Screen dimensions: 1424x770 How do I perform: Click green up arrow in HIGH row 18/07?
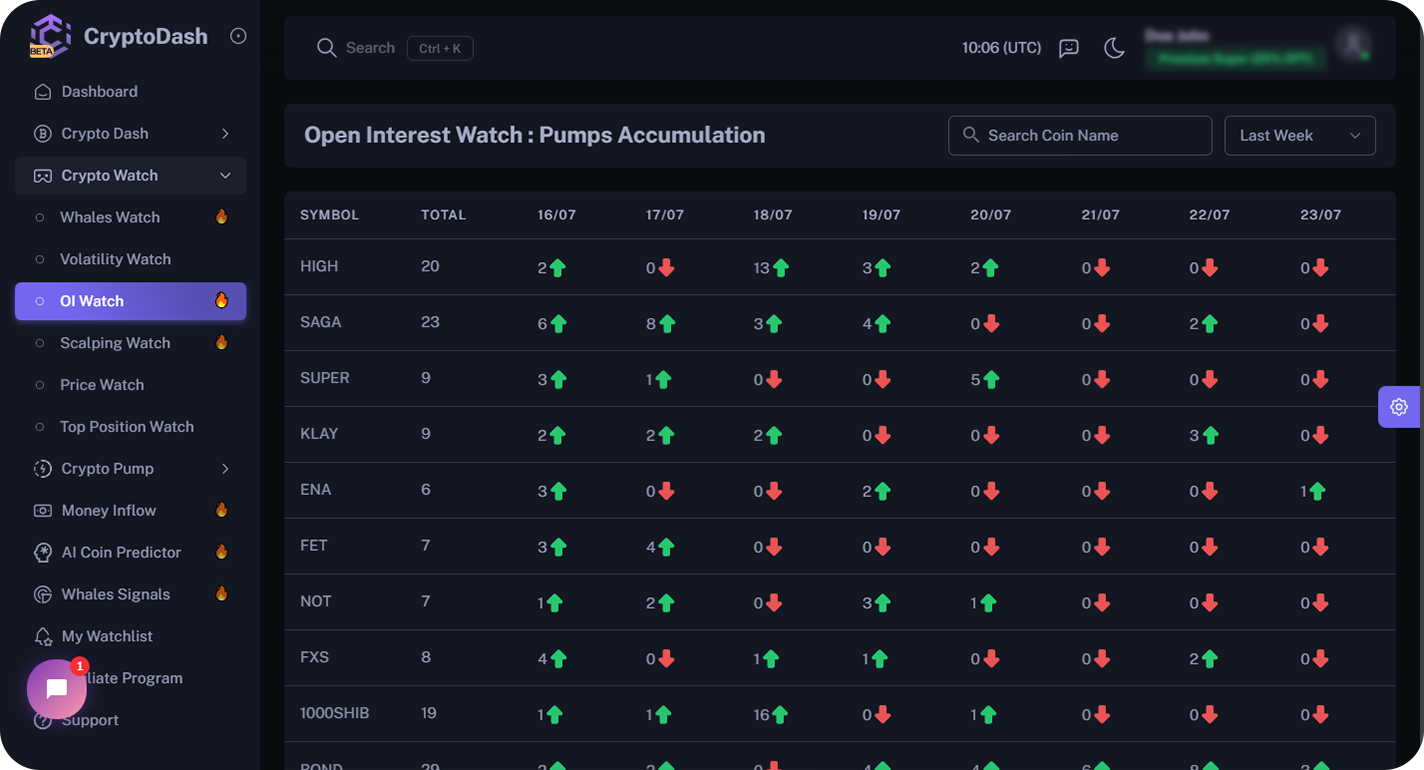[x=780, y=268]
